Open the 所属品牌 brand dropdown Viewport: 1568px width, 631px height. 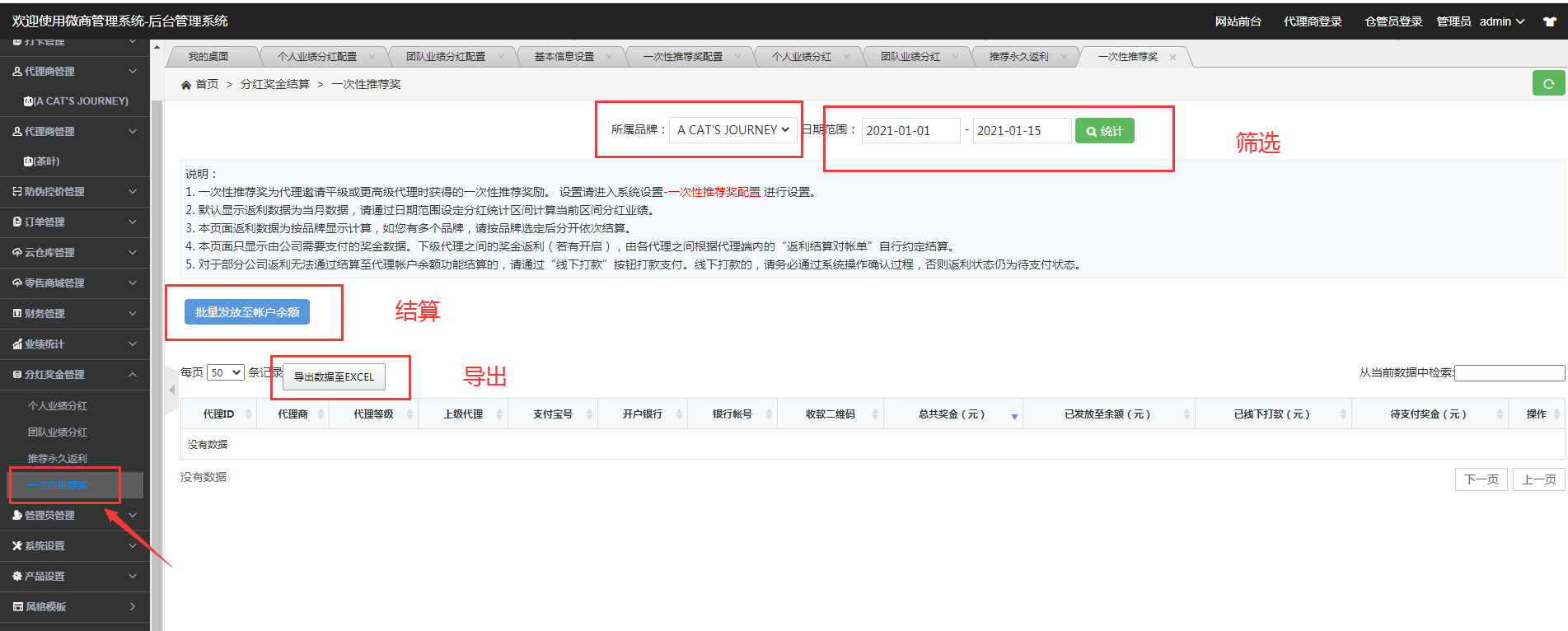[x=733, y=130]
